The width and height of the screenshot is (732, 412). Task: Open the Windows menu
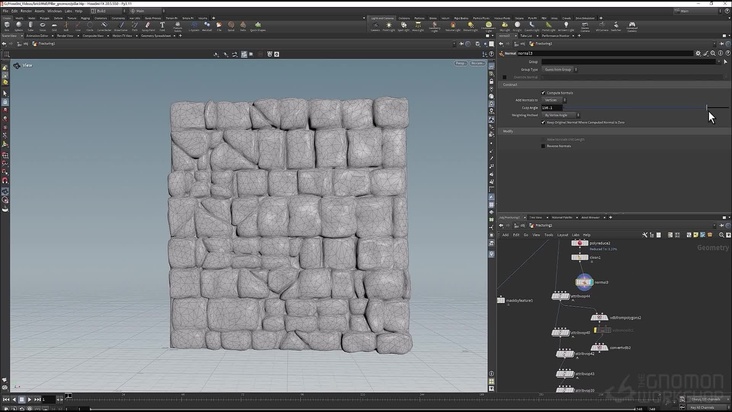pyautogui.click(x=54, y=11)
